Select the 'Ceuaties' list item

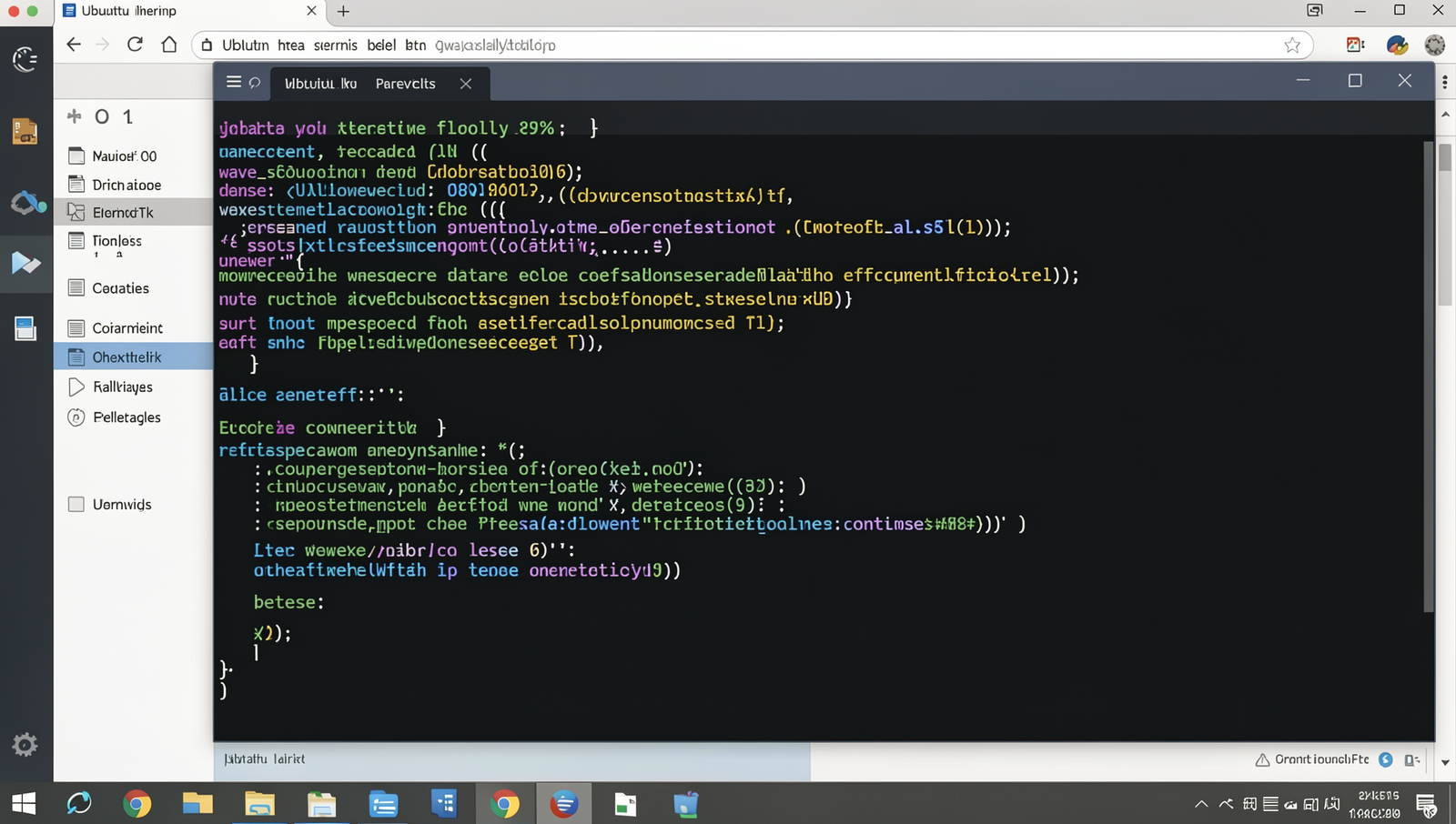click(x=134, y=287)
